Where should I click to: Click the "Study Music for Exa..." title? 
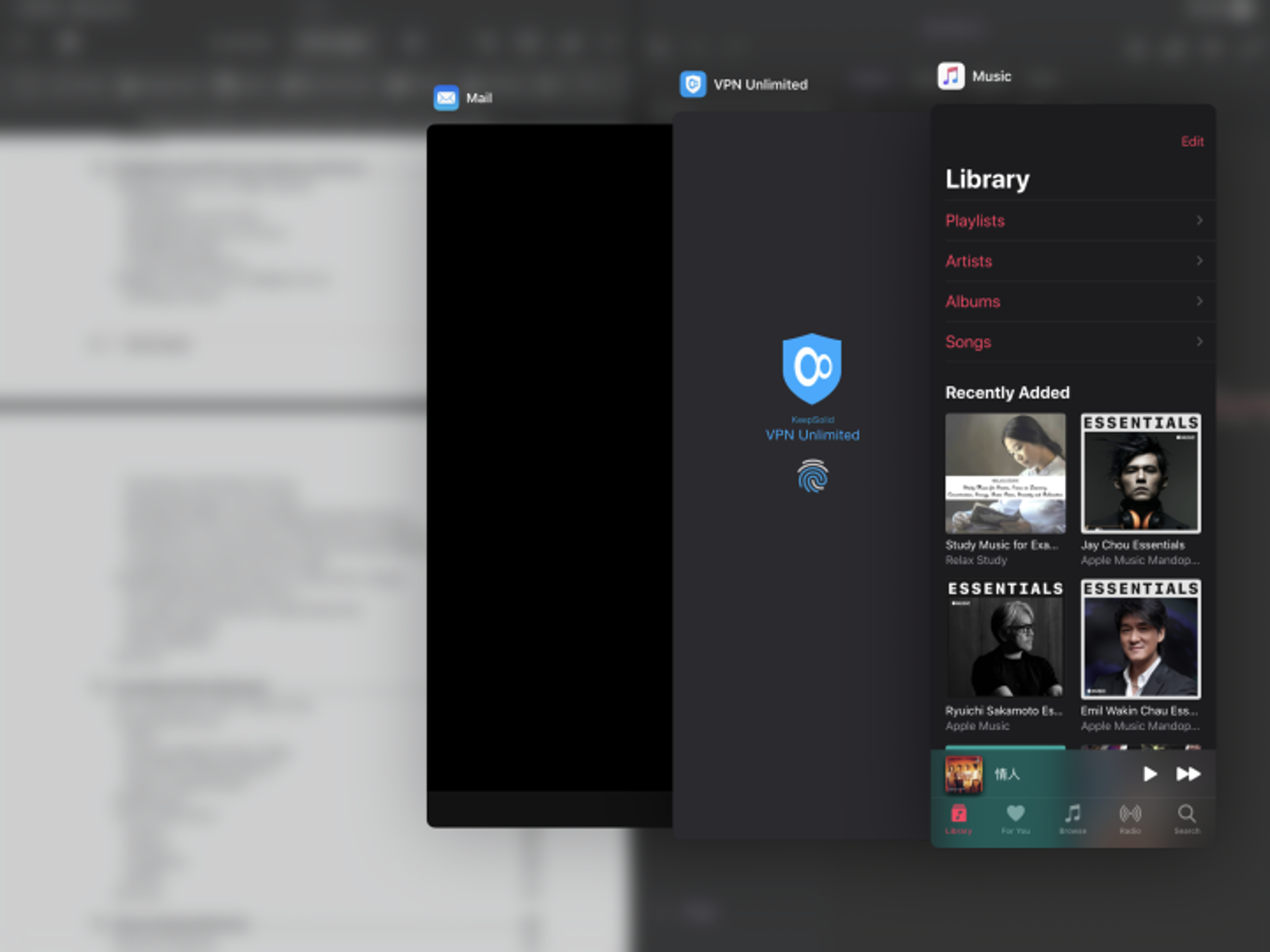(1001, 545)
